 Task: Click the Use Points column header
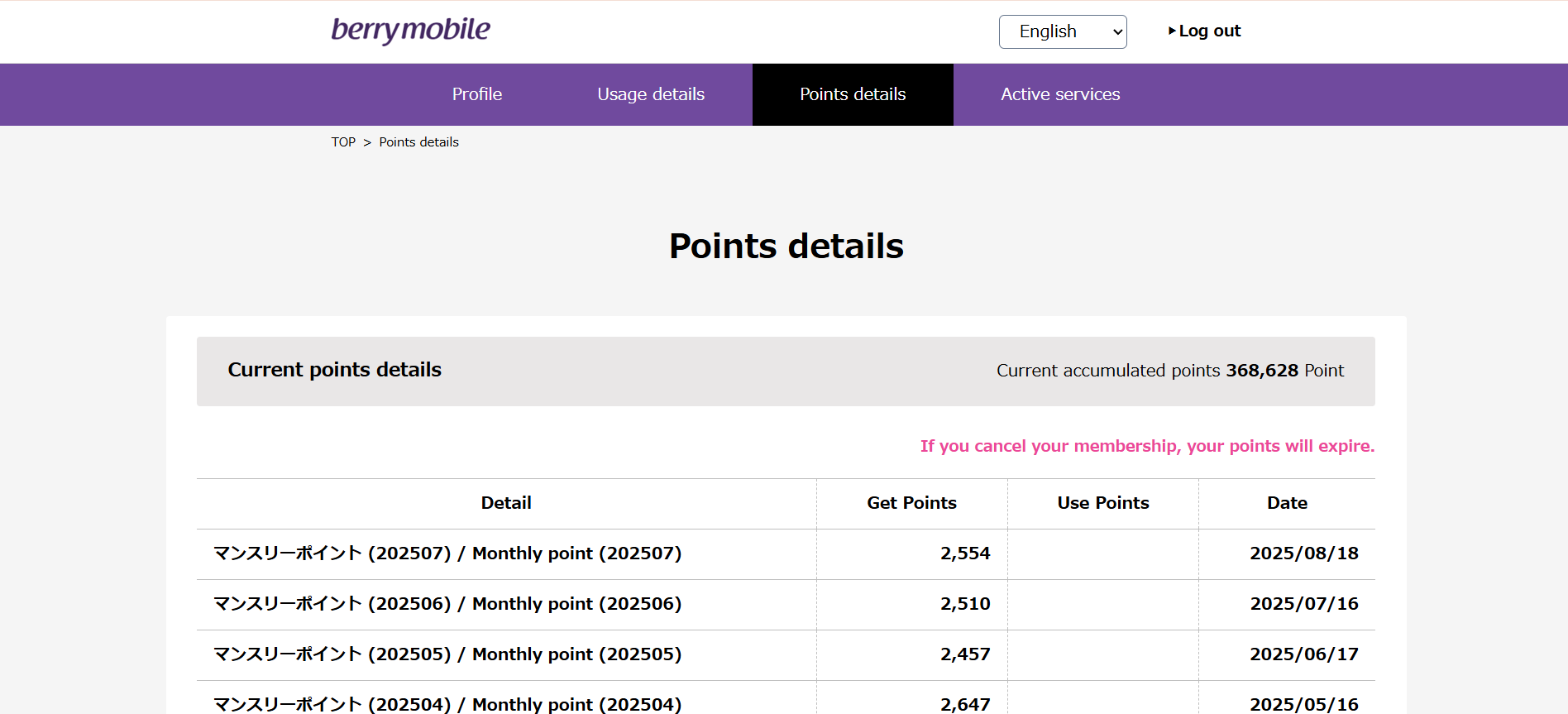[1103, 503]
